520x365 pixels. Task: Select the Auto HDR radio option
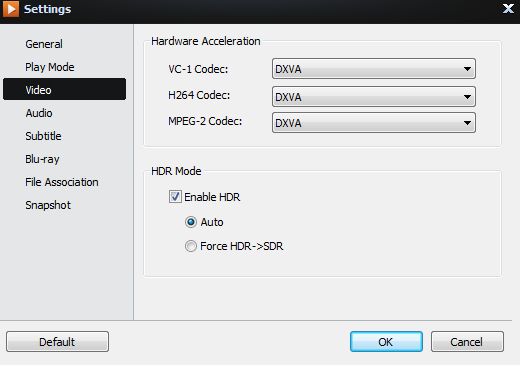(x=191, y=222)
